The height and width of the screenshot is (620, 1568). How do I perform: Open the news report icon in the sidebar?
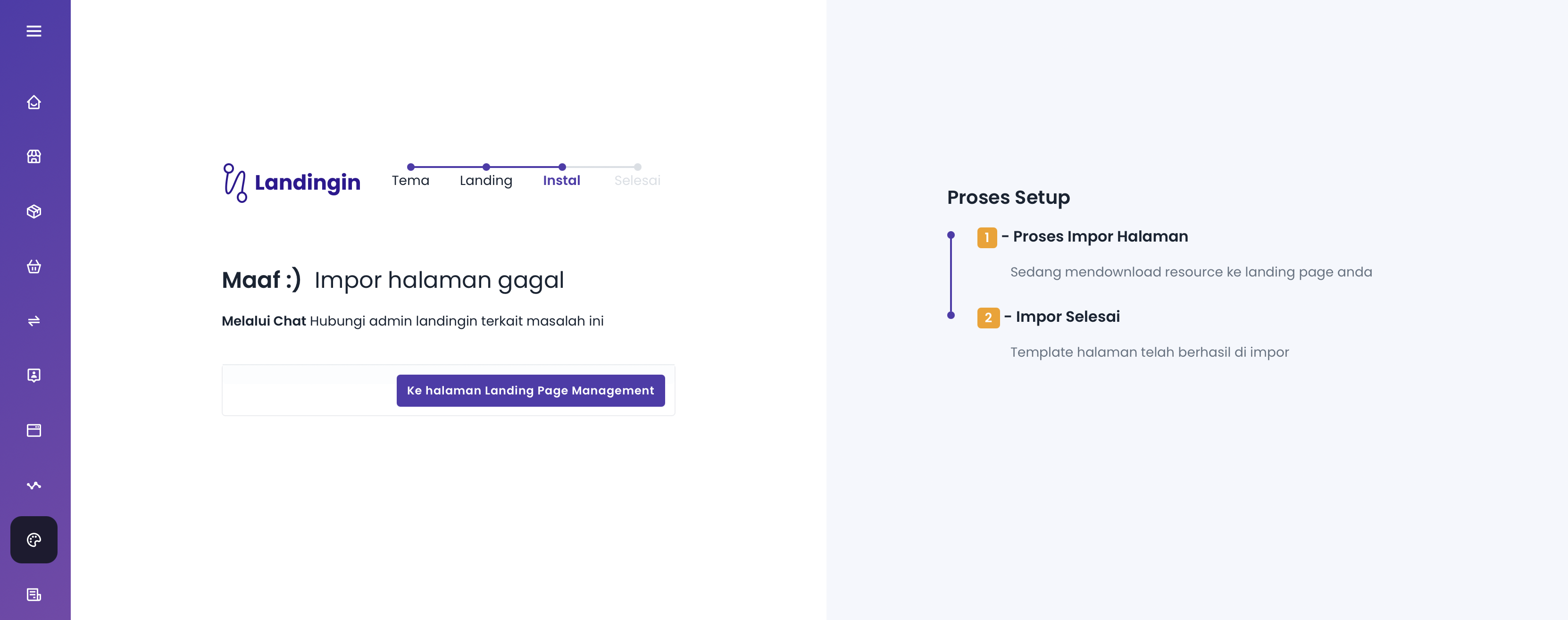(34, 595)
